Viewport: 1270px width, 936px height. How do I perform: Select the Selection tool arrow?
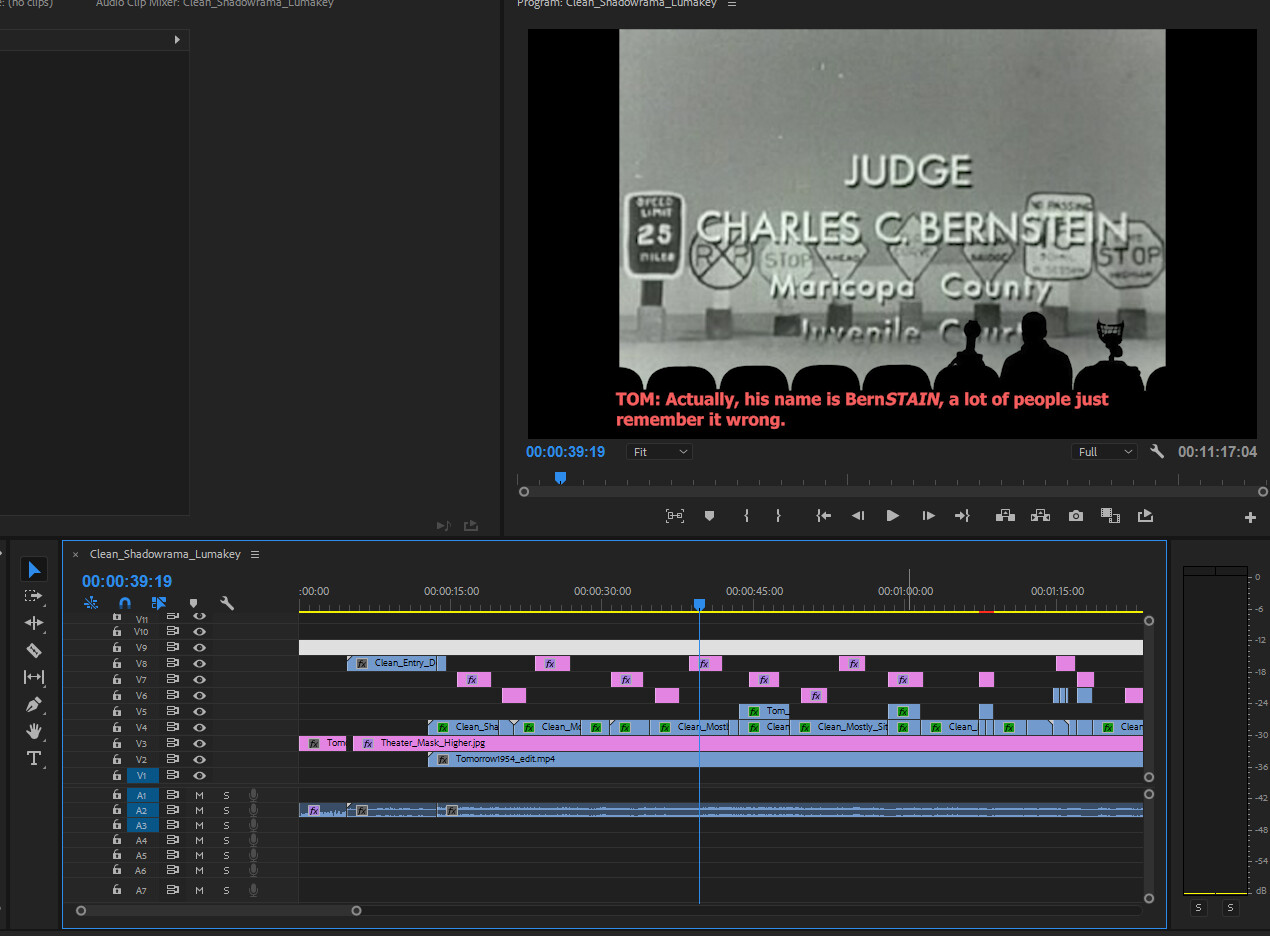34,569
